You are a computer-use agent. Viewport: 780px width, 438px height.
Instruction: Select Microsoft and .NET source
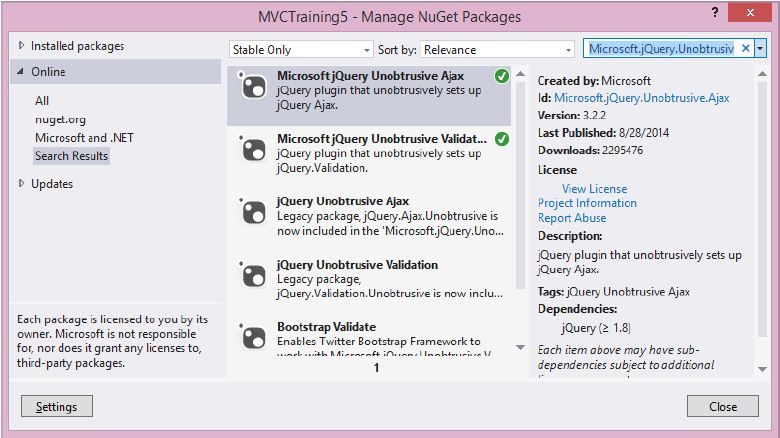pyautogui.click(x=84, y=137)
